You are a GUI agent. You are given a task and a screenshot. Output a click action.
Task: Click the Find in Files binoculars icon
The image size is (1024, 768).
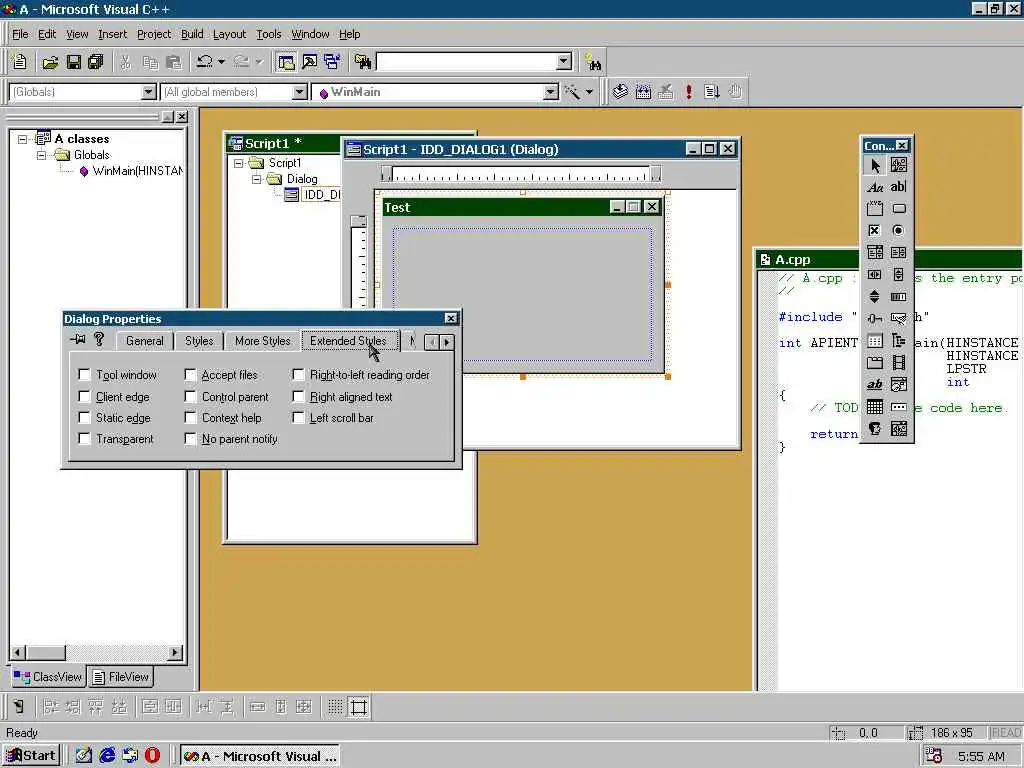click(x=362, y=62)
